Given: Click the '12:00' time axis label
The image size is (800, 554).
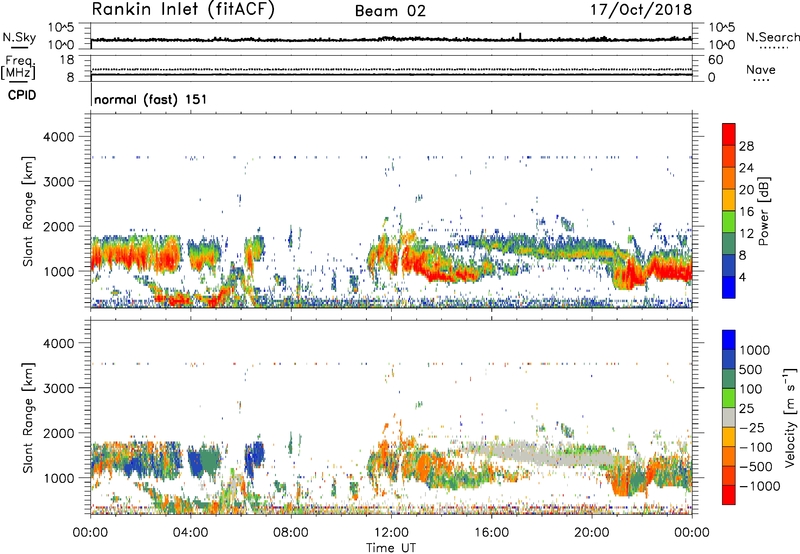Looking at the screenshot, I should [391, 533].
